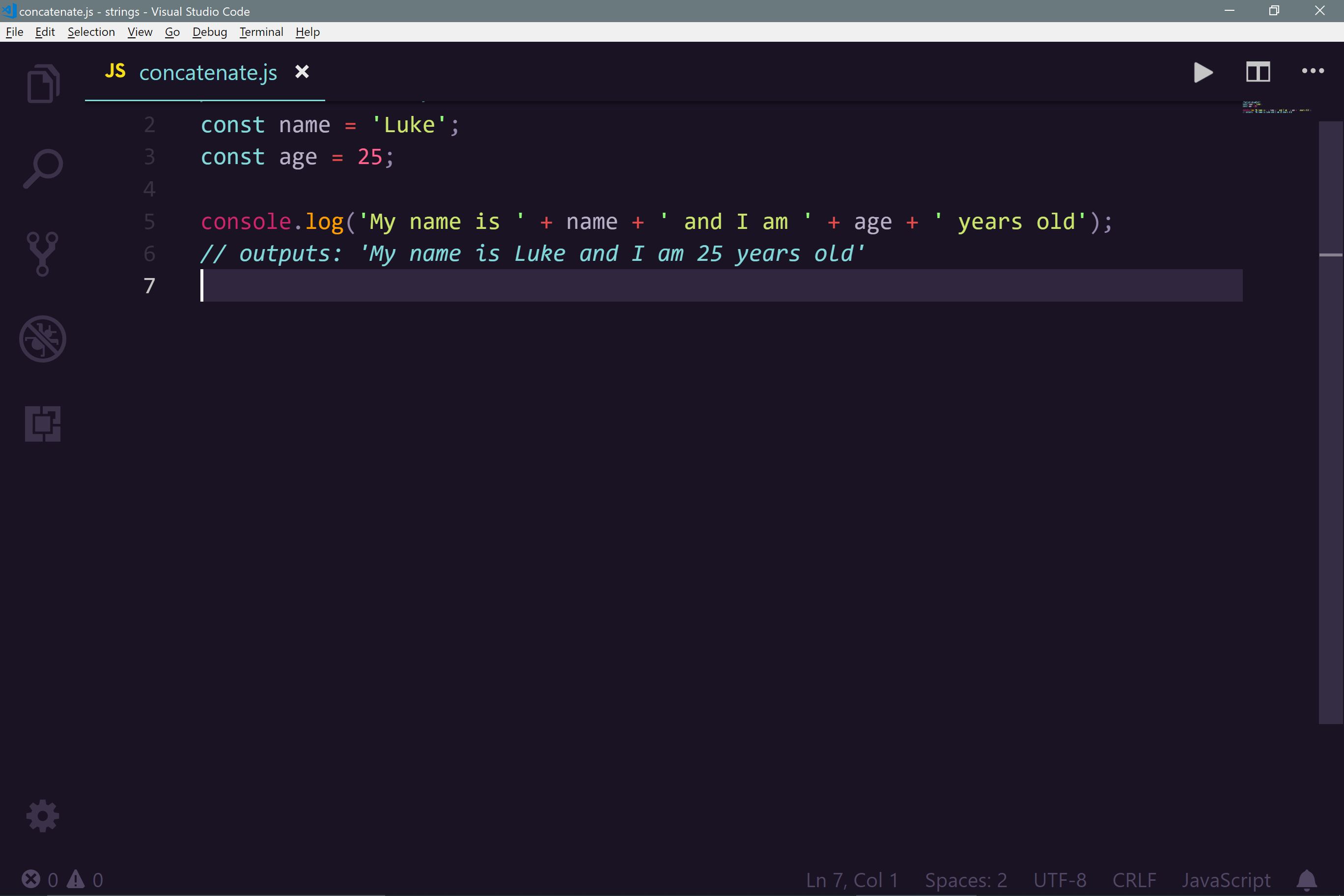The image size is (1344, 896).
Task: Open the Selection menu
Action: click(x=91, y=32)
